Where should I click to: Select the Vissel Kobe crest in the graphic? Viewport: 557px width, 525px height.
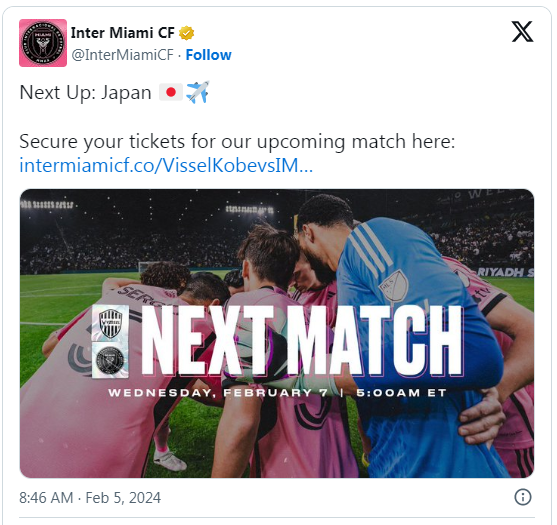[110, 323]
